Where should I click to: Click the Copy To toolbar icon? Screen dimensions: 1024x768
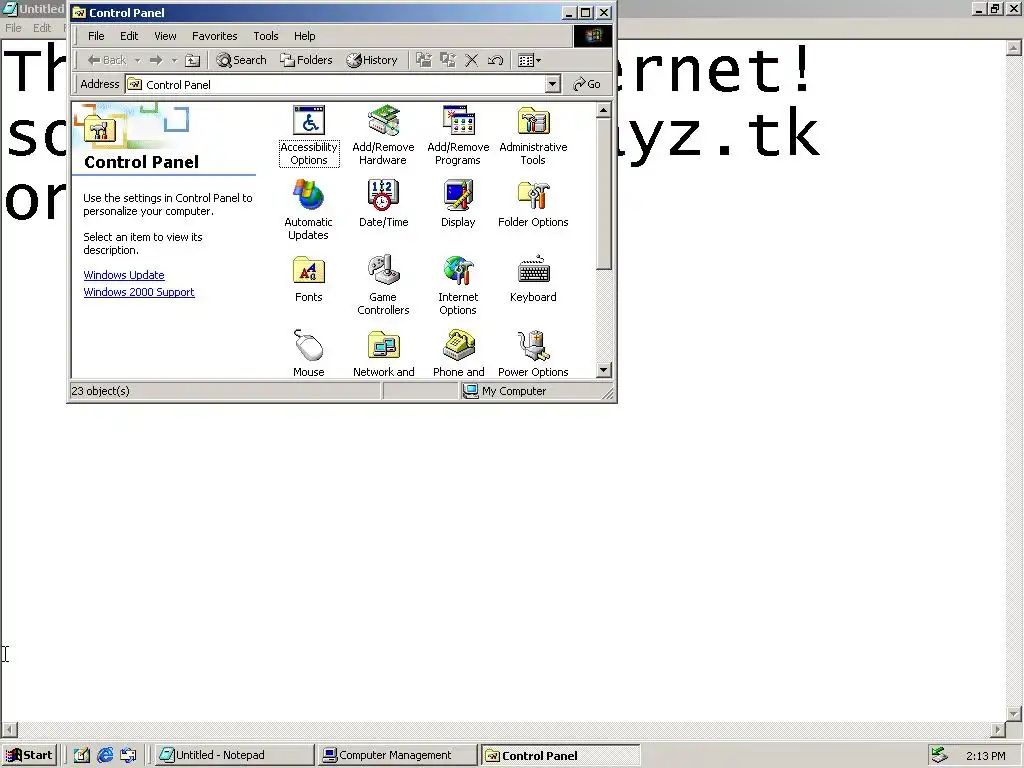[448, 60]
